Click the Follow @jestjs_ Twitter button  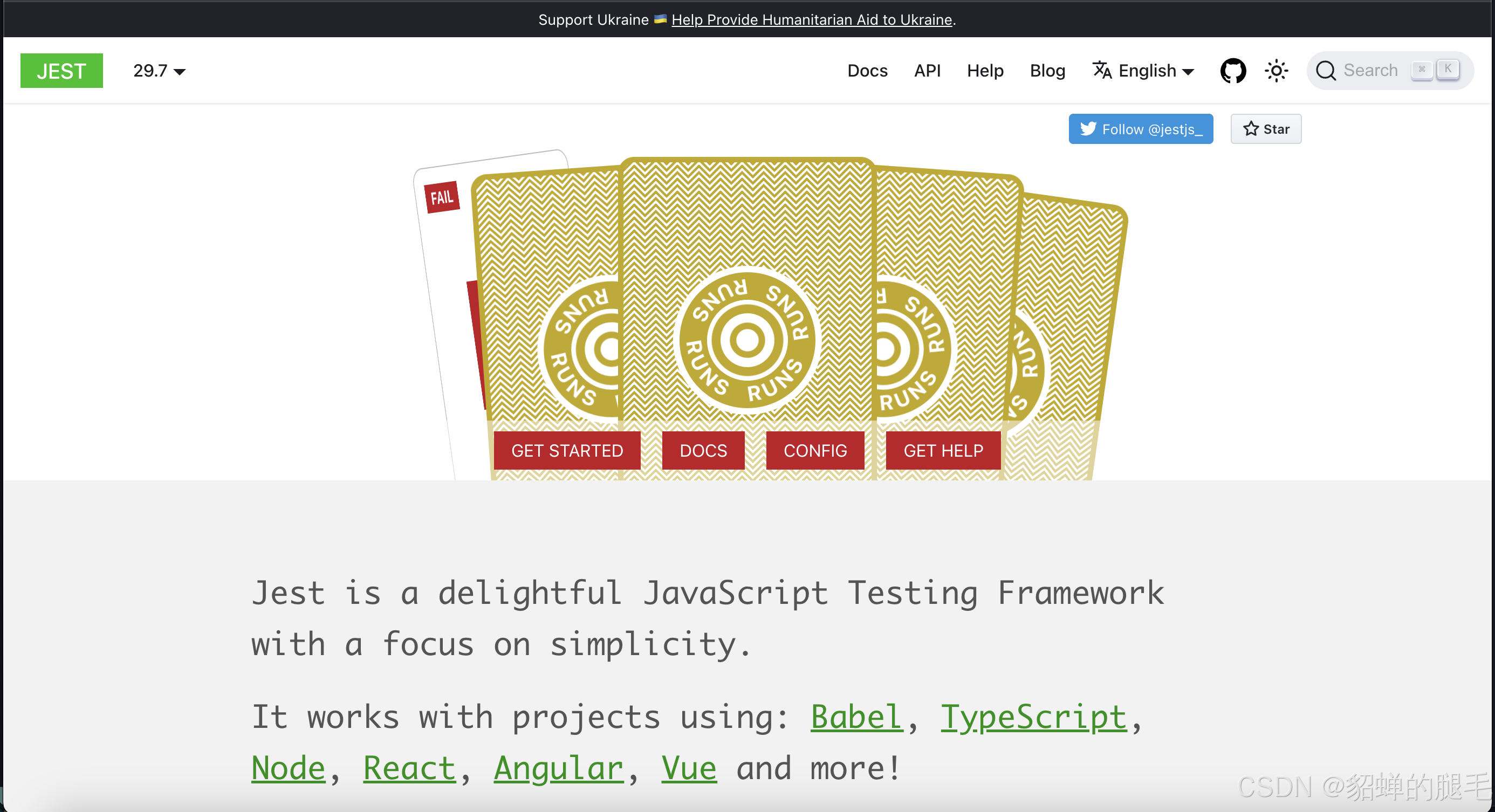(x=1141, y=129)
